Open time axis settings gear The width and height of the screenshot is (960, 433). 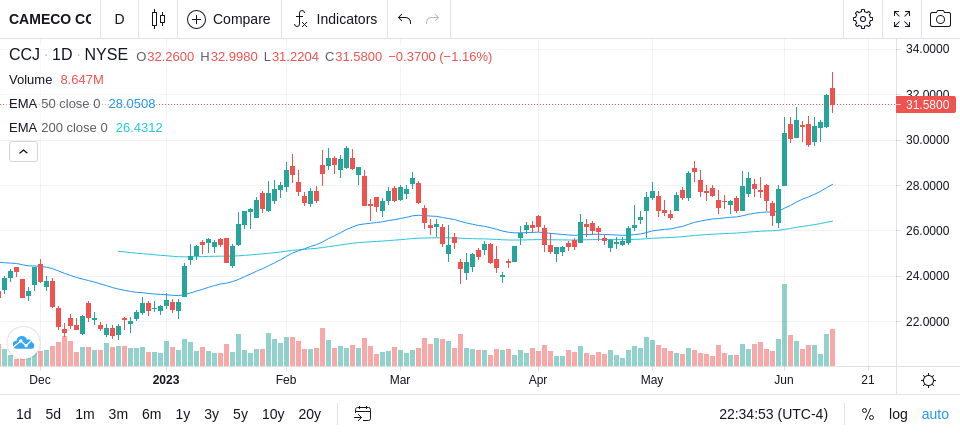point(928,380)
